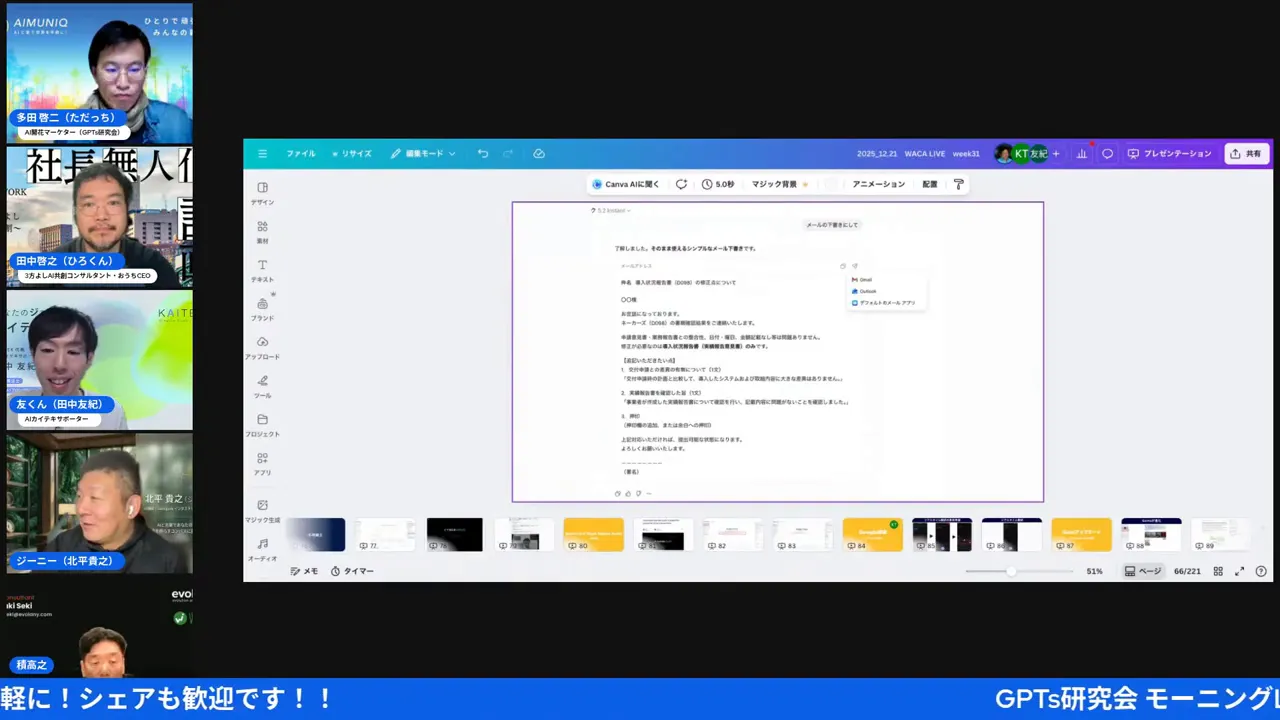This screenshot has height=720, width=1280.
Task: Open the テキスト panel
Action: pos(262,271)
